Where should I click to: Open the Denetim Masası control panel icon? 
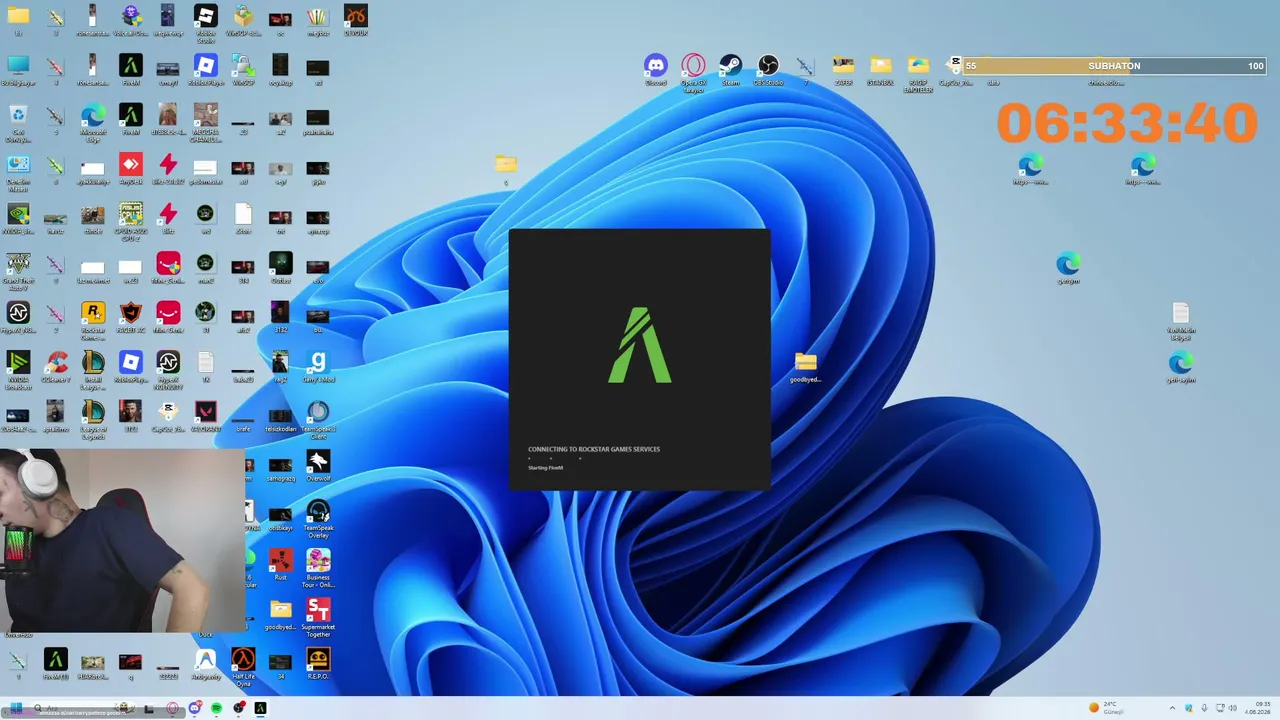(x=18, y=172)
